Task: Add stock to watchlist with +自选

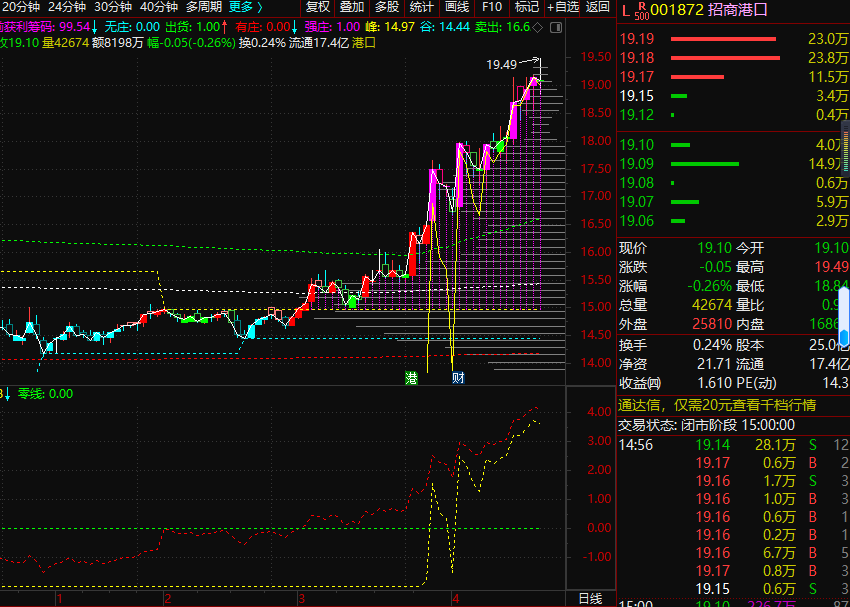Action: point(562,7)
